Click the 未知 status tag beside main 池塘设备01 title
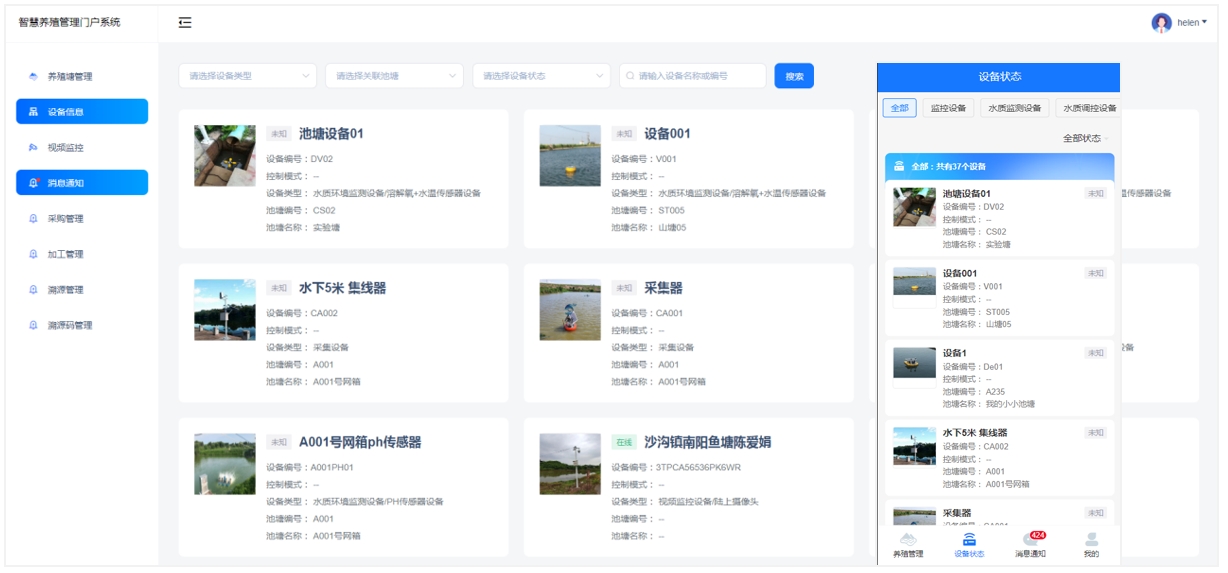 (278, 133)
